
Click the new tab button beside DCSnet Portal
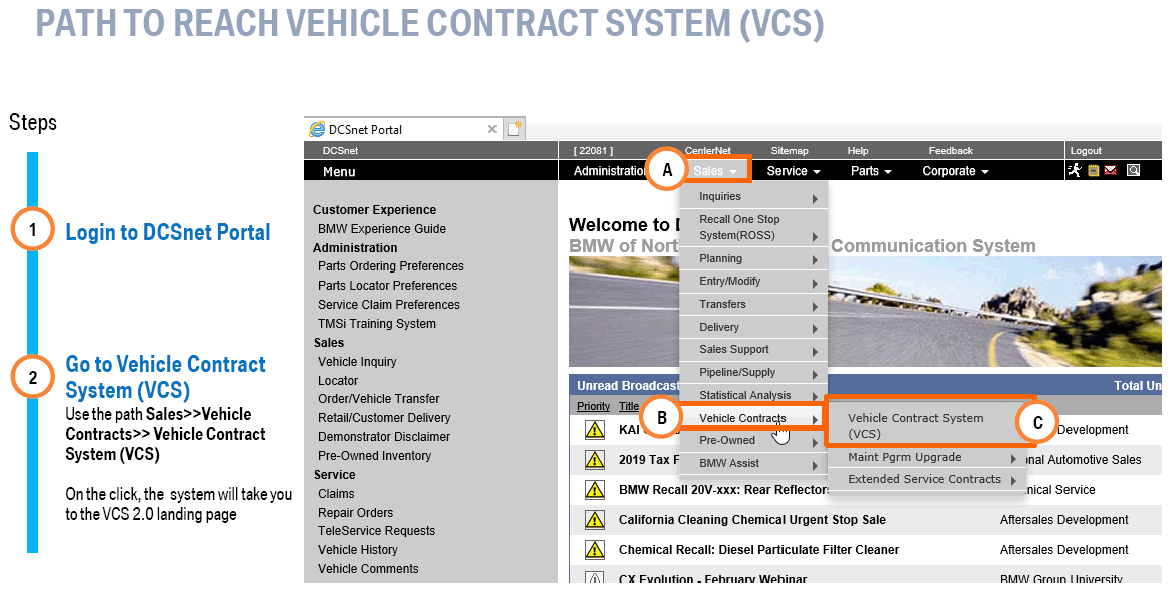514,129
